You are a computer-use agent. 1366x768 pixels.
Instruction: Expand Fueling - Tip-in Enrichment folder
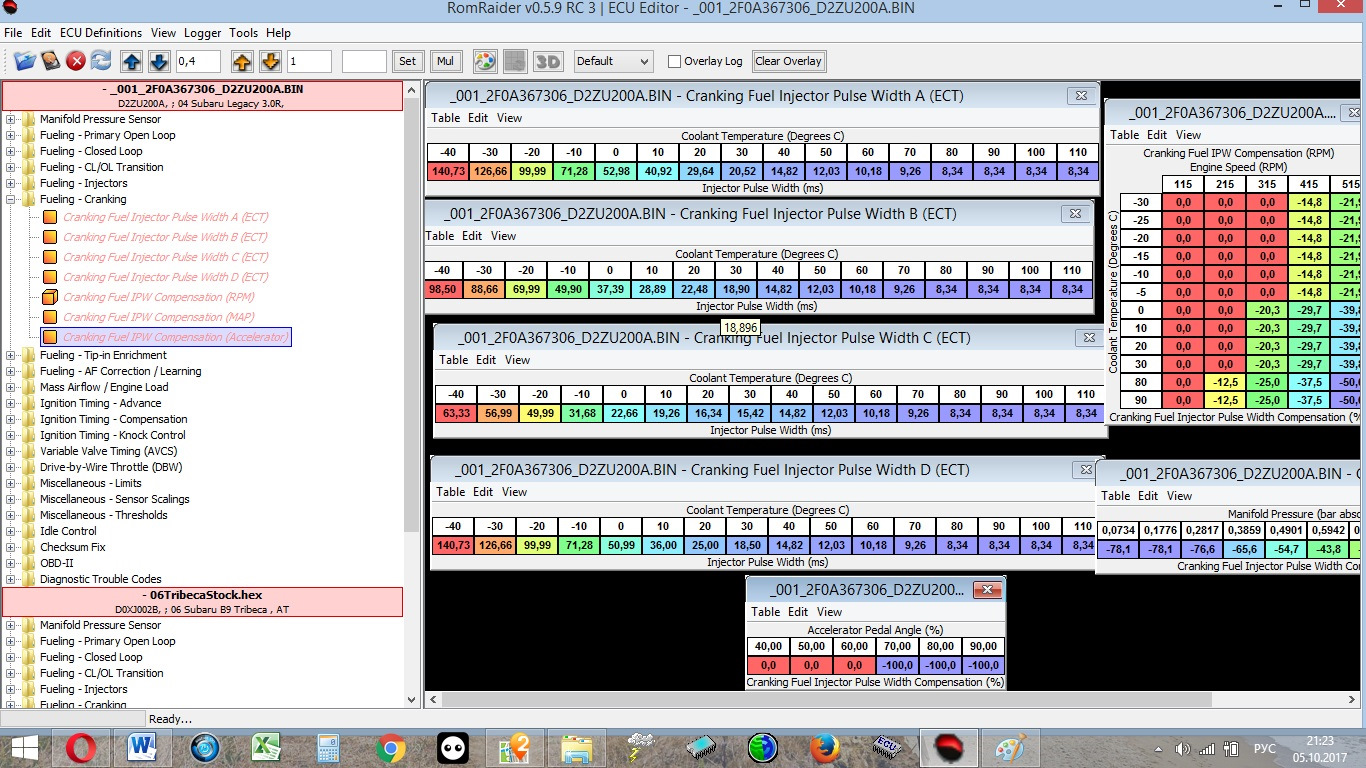12,355
